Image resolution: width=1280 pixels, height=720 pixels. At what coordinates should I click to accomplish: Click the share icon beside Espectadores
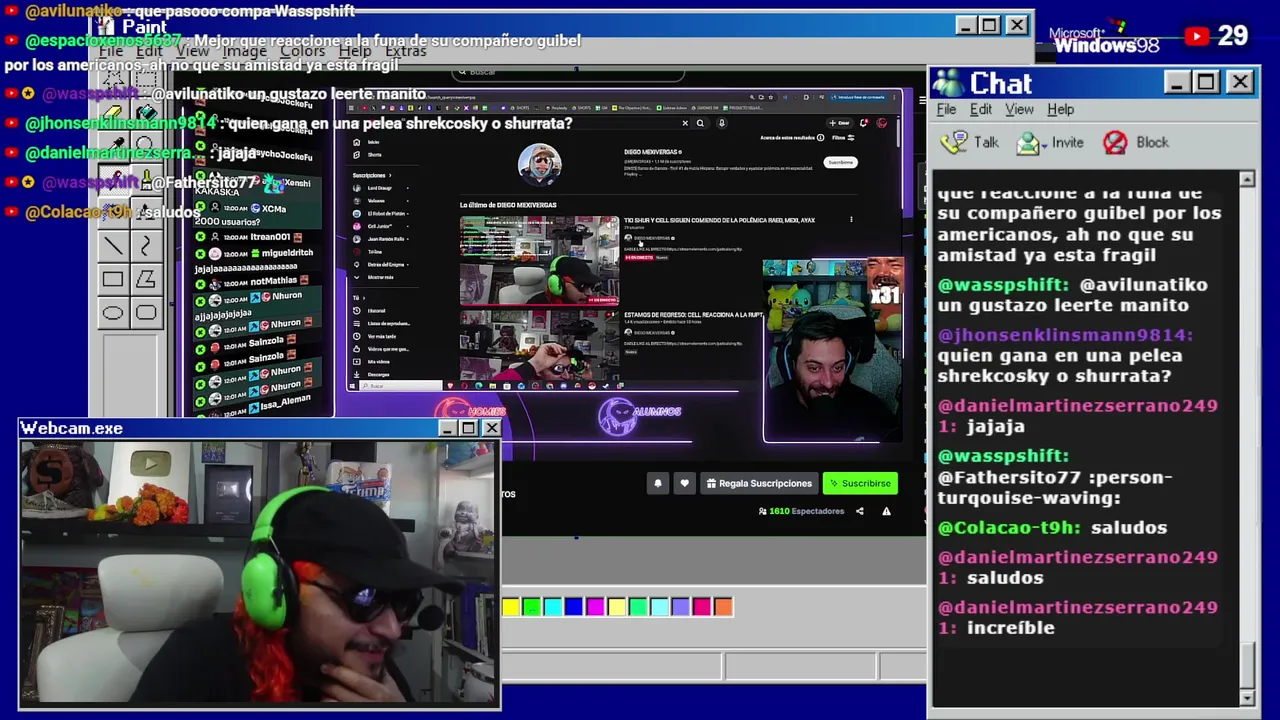[859, 511]
